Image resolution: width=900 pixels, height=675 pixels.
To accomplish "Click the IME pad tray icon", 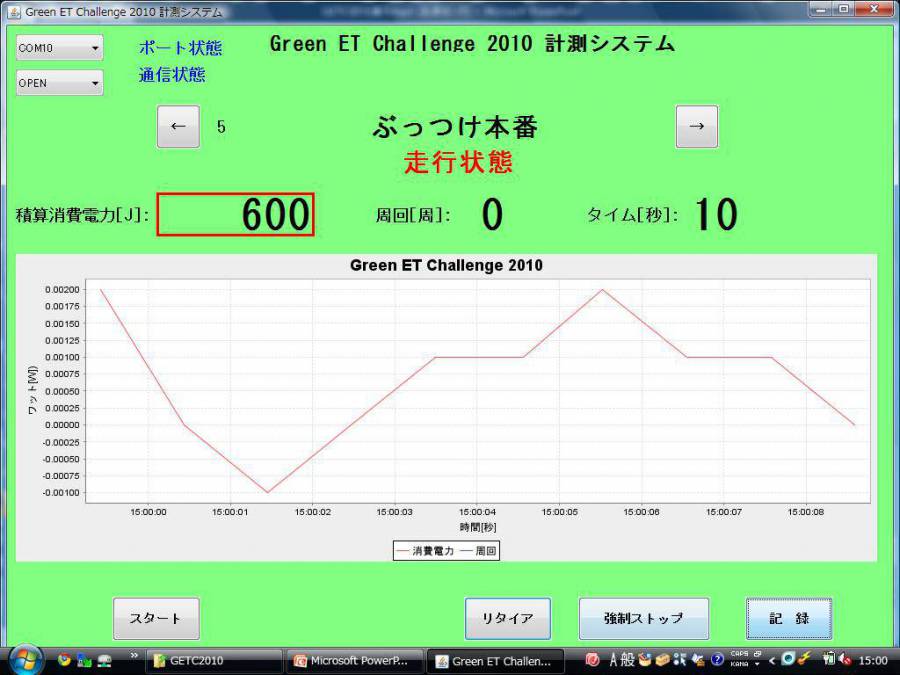I will [x=645, y=660].
